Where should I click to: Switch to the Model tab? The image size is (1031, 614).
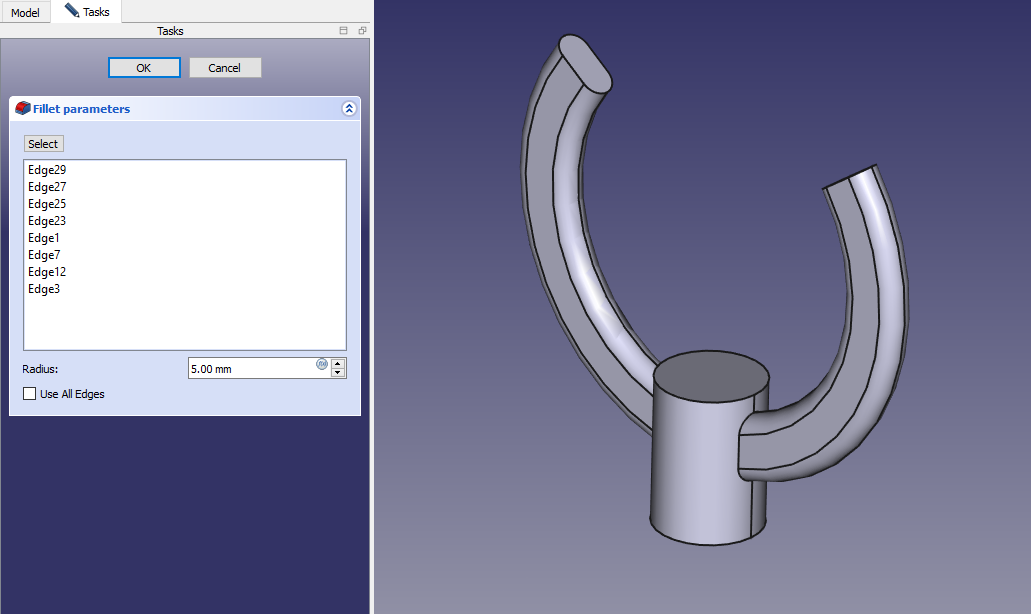tap(25, 12)
